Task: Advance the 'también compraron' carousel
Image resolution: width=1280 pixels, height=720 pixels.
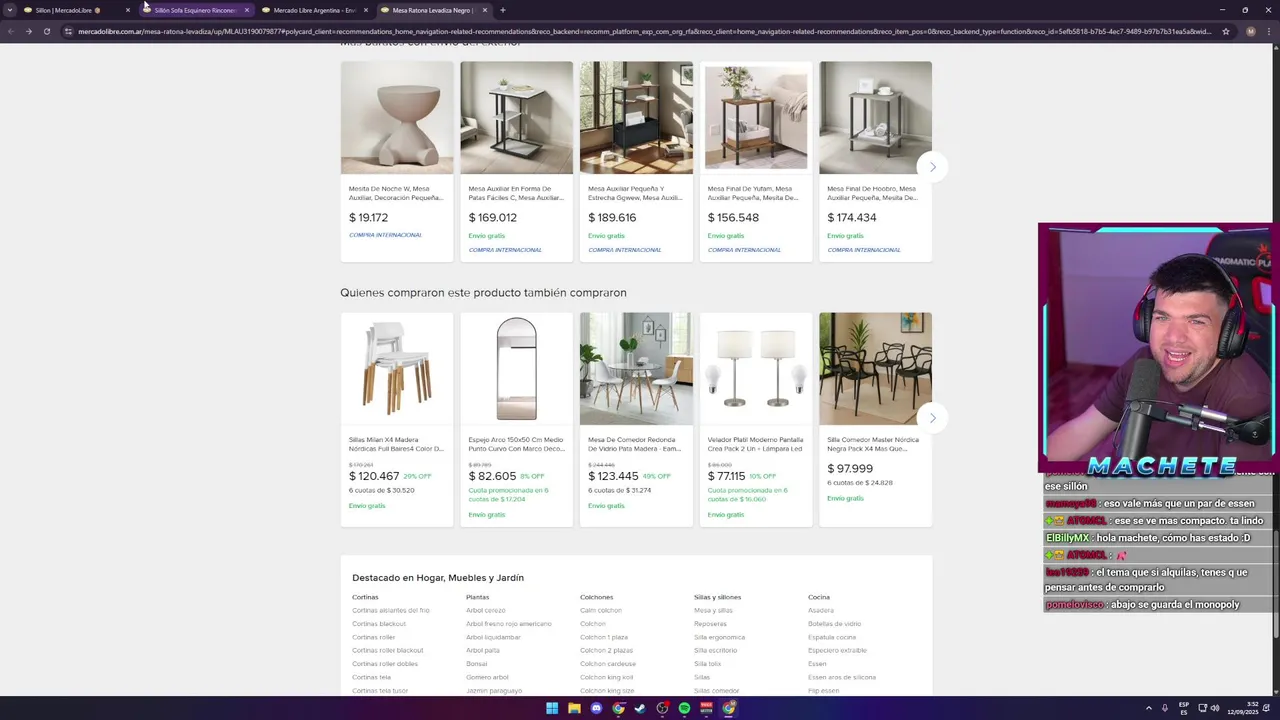Action: tap(932, 418)
